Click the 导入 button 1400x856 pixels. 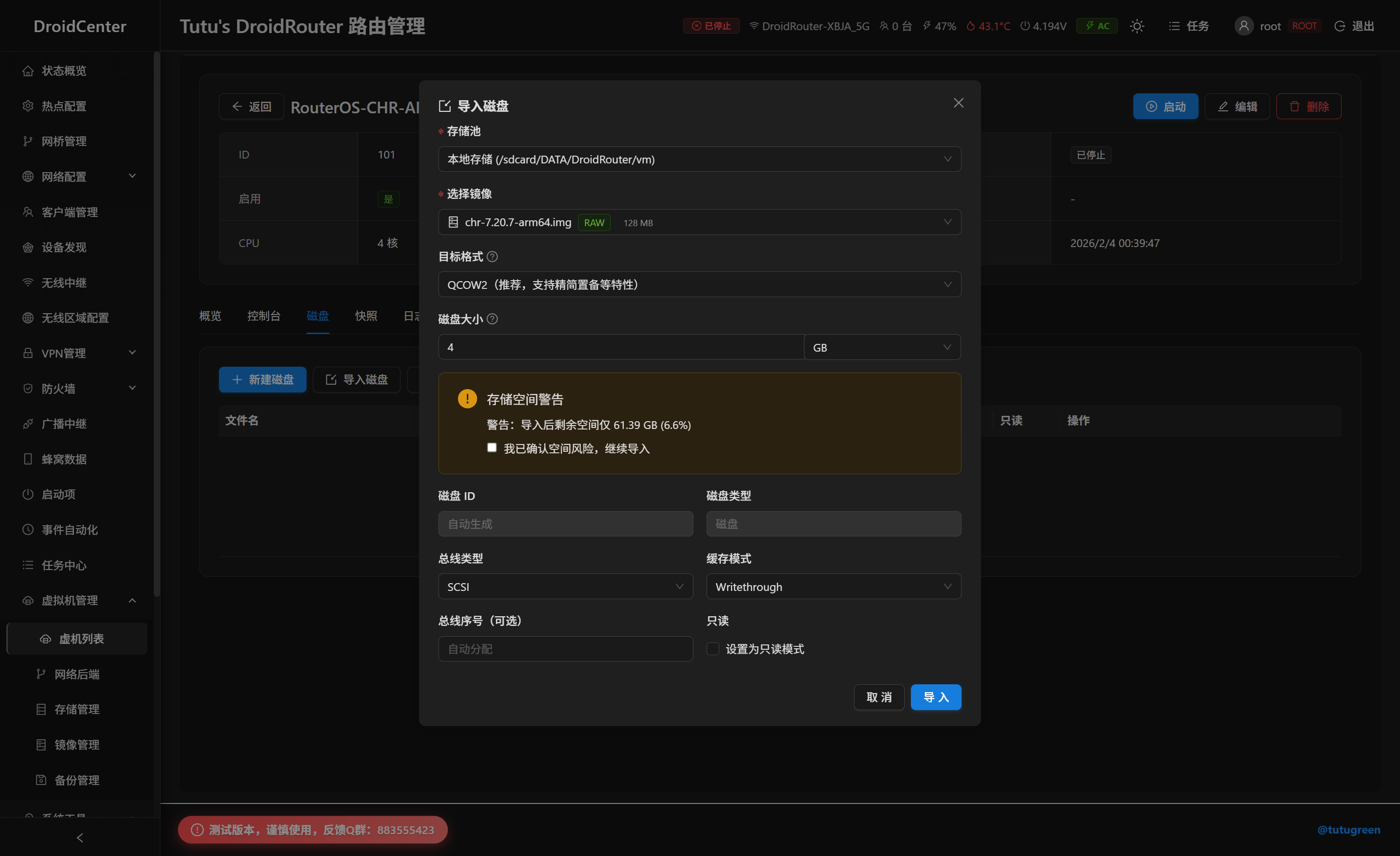[x=935, y=697]
